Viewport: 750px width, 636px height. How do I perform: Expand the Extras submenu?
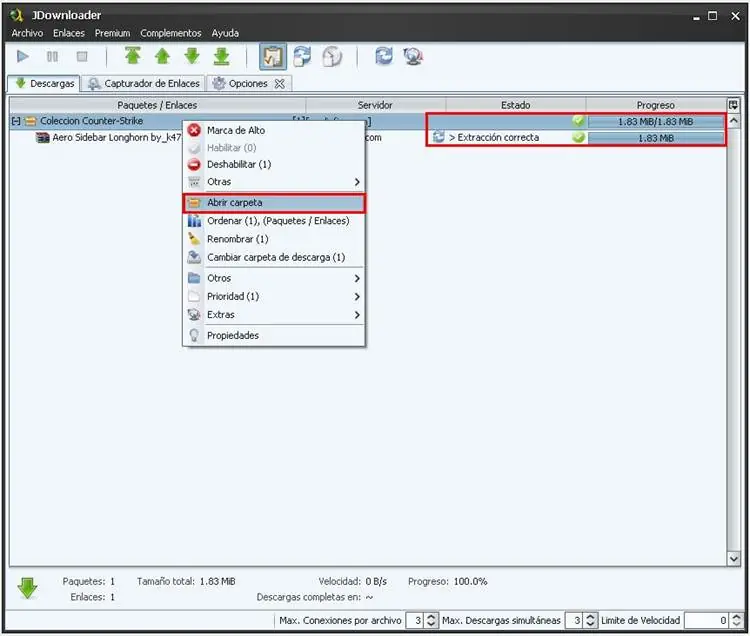274,315
